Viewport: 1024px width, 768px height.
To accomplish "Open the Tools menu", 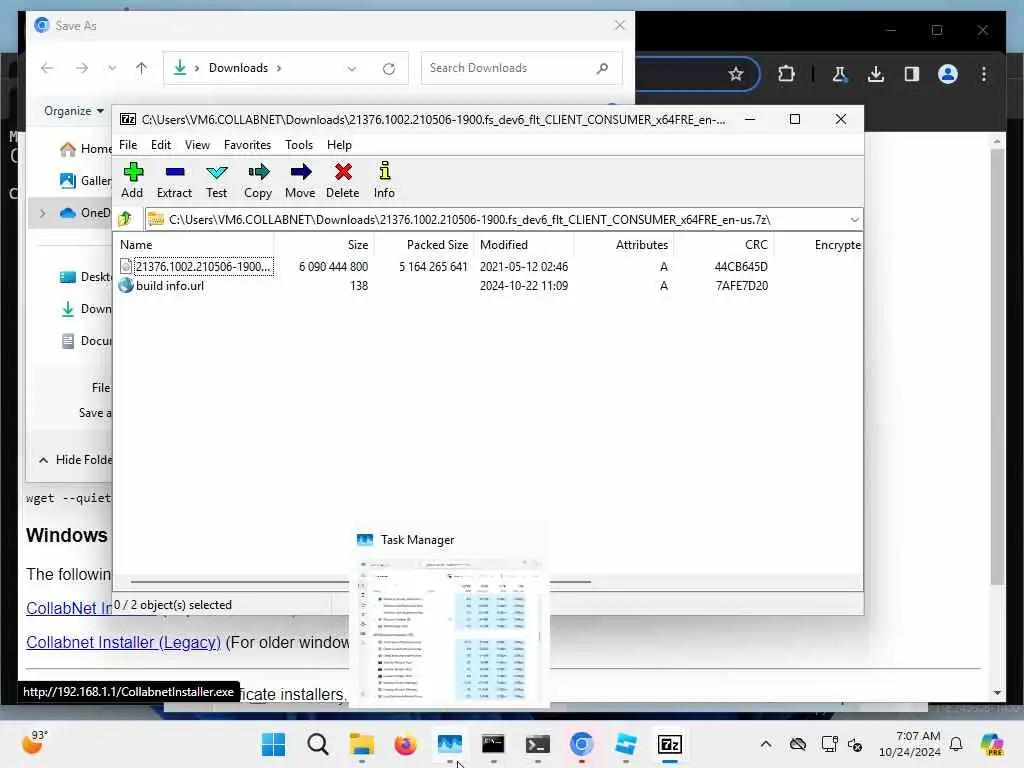I will pos(298,144).
